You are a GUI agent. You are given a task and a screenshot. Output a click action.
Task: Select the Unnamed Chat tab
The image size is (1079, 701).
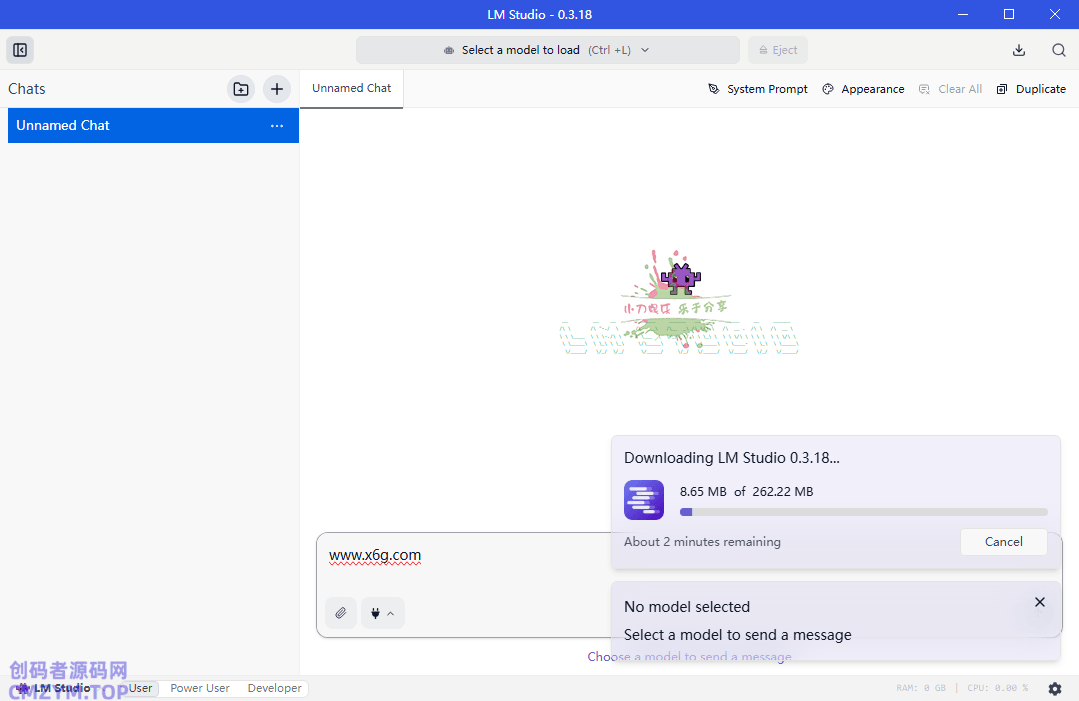(351, 88)
